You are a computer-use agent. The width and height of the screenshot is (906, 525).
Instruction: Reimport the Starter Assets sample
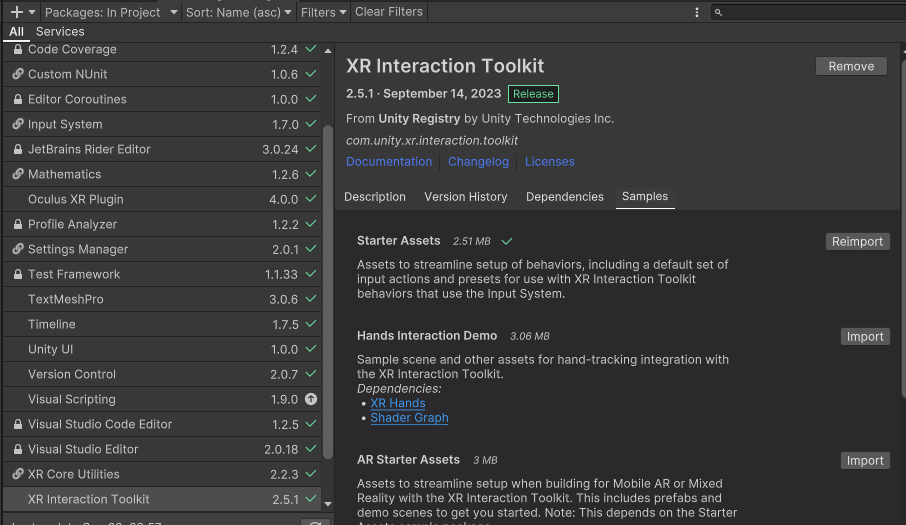click(857, 241)
